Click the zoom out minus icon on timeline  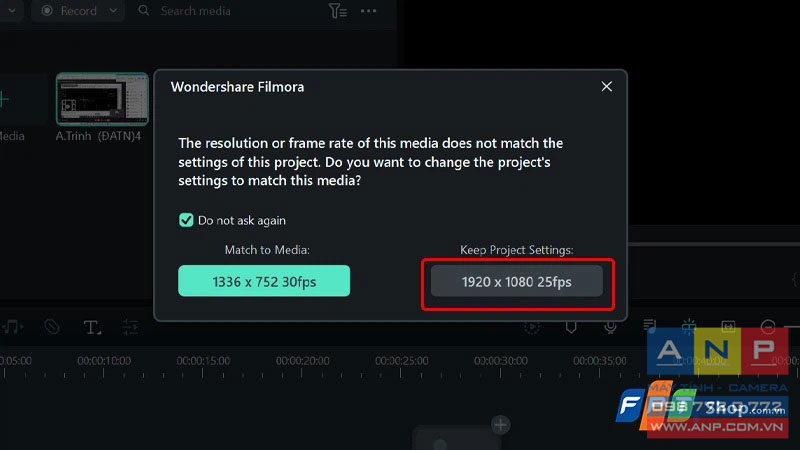coord(768,327)
